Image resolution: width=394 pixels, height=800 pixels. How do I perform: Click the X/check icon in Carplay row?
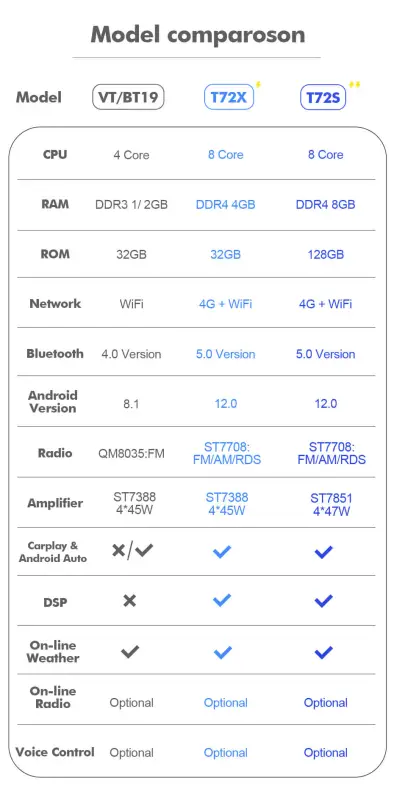tap(133, 550)
